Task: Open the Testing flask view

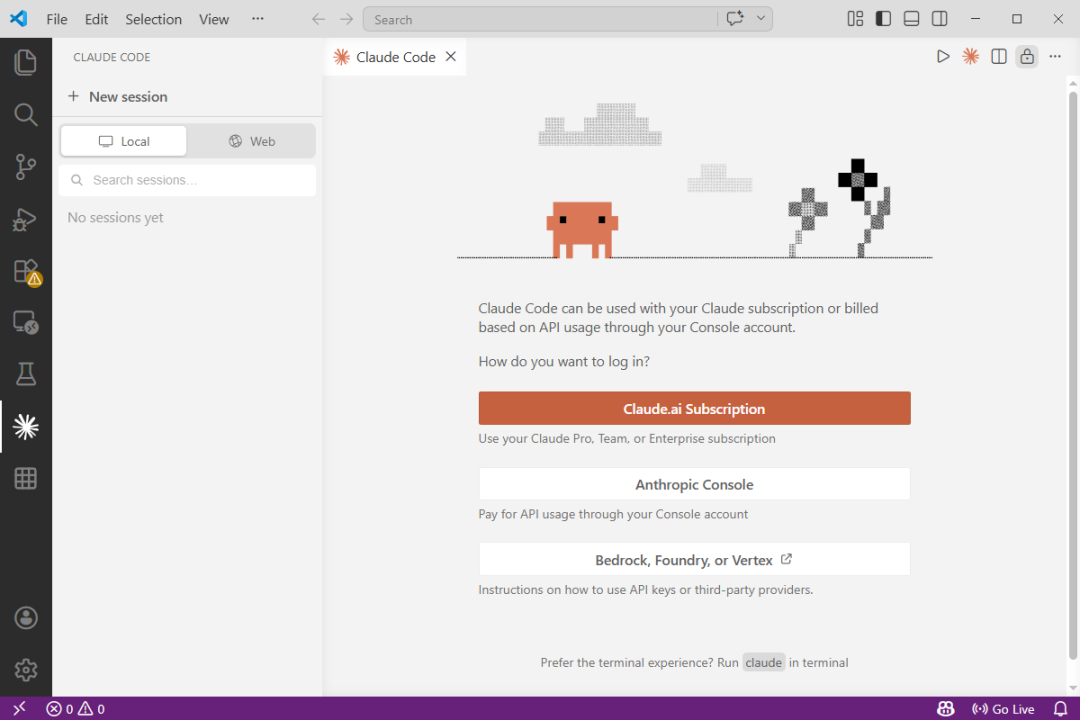Action: pyautogui.click(x=25, y=374)
